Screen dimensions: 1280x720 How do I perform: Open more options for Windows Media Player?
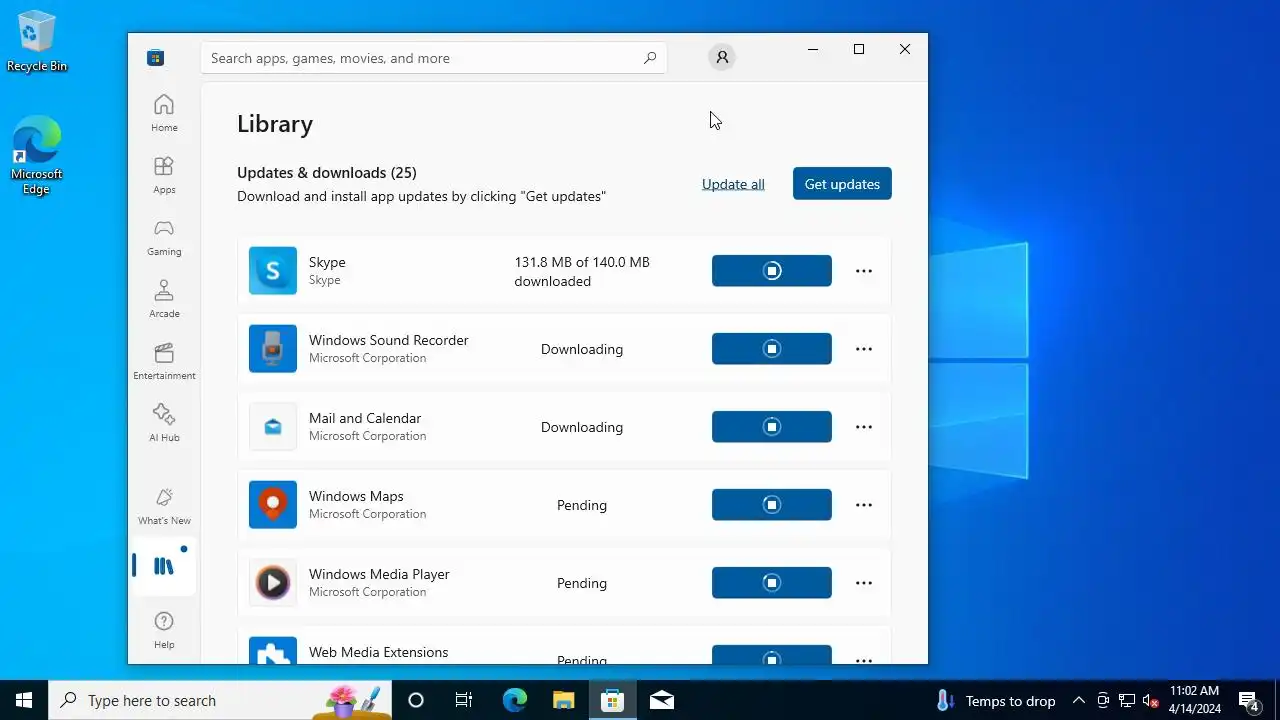pyautogui.click(x=864, y=583)
